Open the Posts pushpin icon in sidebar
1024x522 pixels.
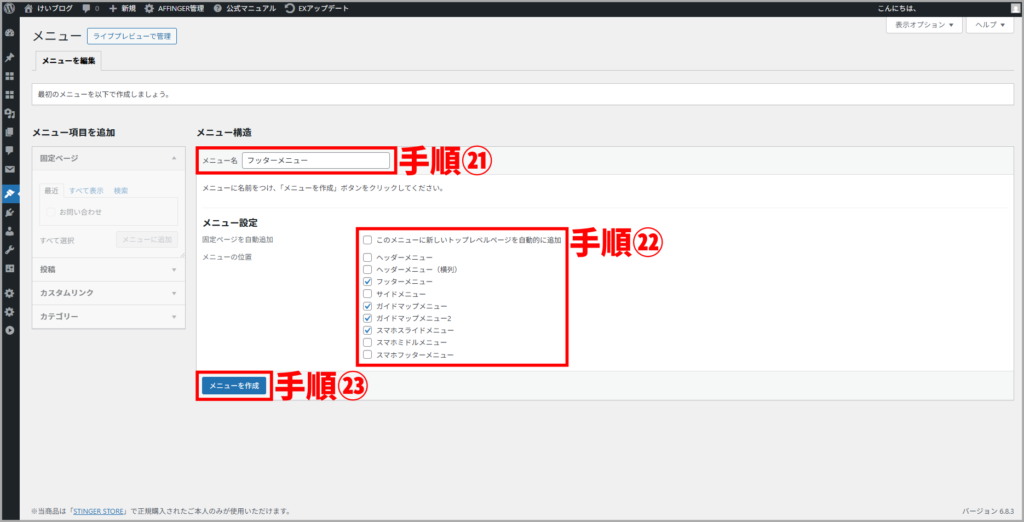pos(9,57)
